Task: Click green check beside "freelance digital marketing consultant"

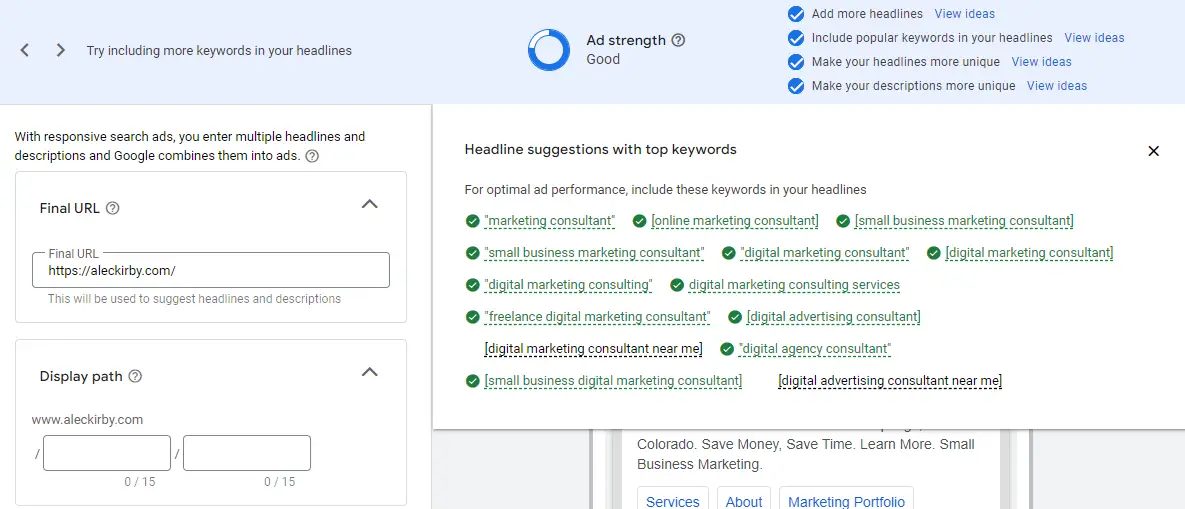Action: click(x=472, y=316)
